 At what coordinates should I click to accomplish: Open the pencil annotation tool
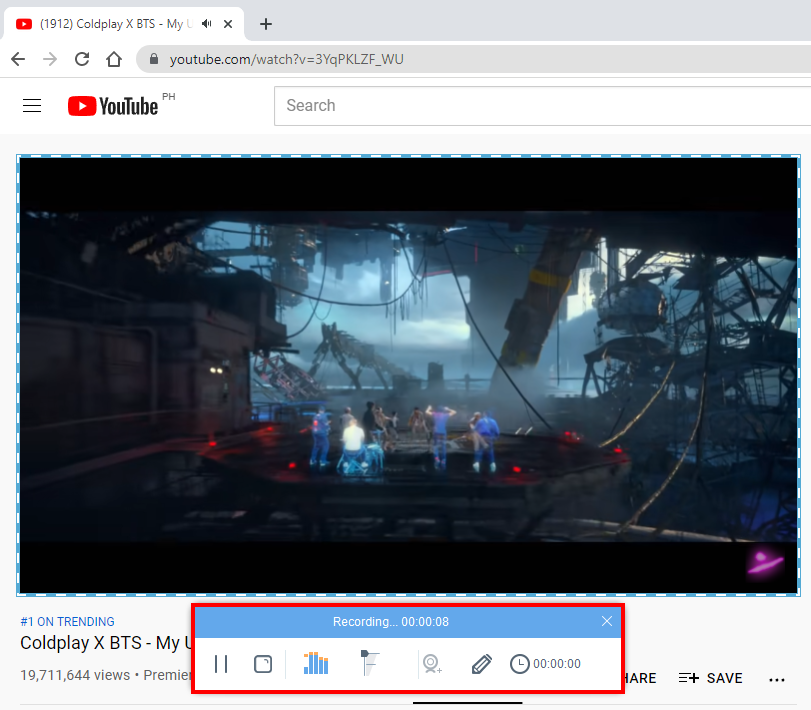[x=482, y=664]
